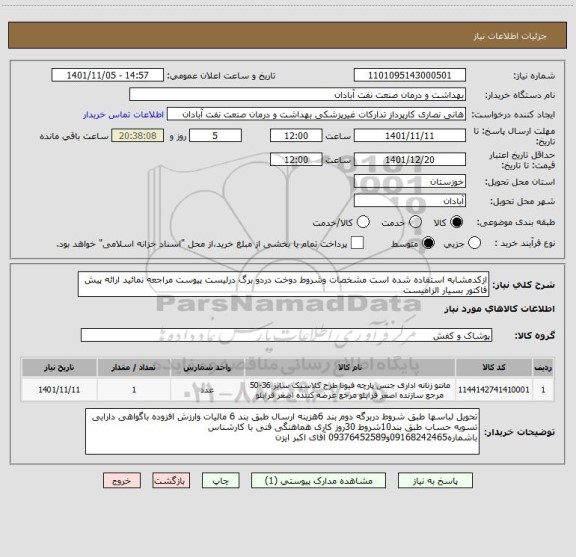Click the request creator field هانی نصاری

coord(316,114)
